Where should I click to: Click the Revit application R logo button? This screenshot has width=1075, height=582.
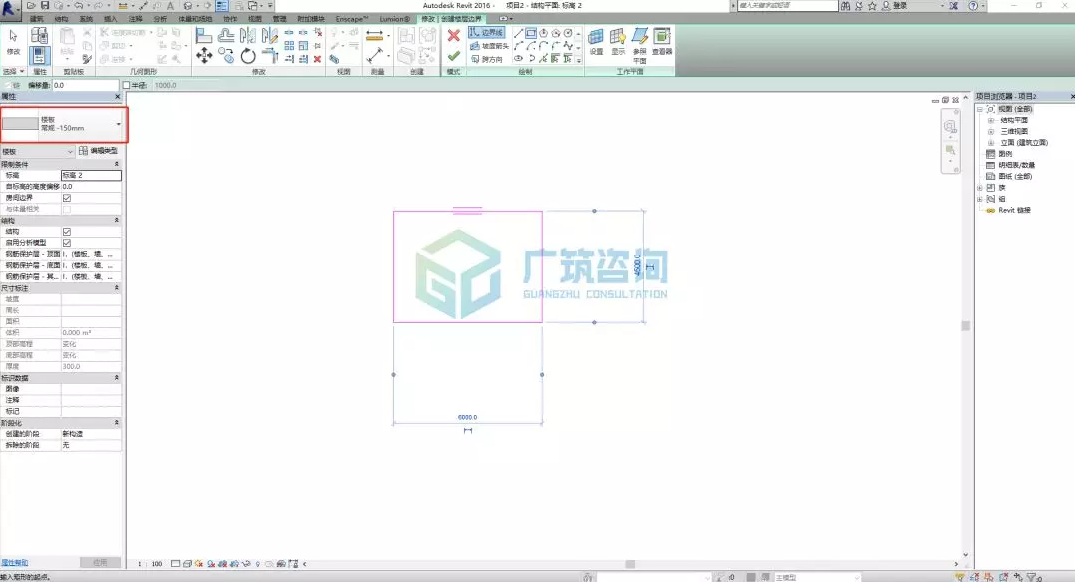pos(10,10)
